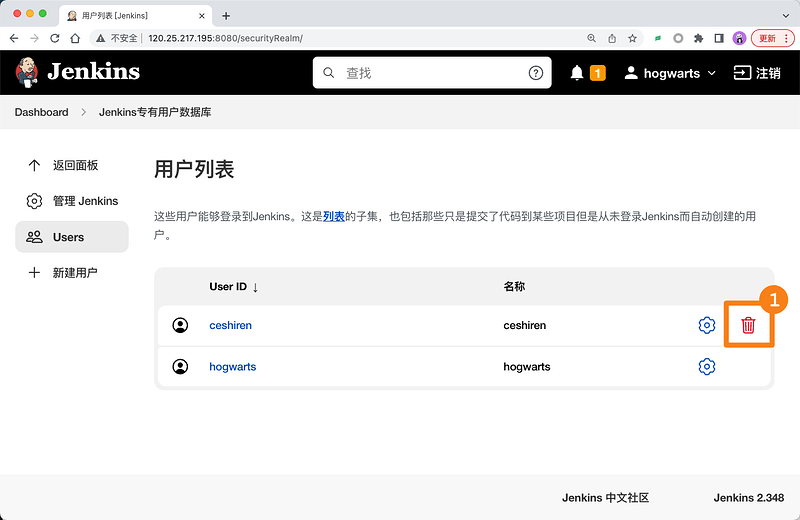Click the 用户列表 page heading
The image size is (800, 520).
[x=194, y=169]
